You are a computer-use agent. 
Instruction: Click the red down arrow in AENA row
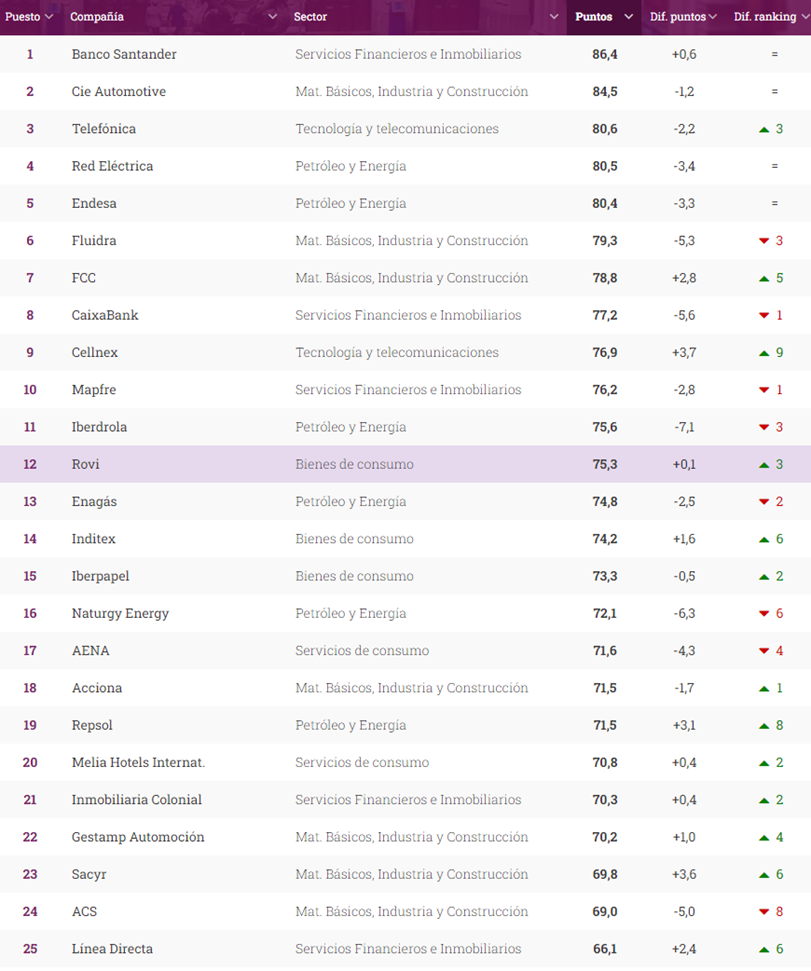(x=764, y=652)
